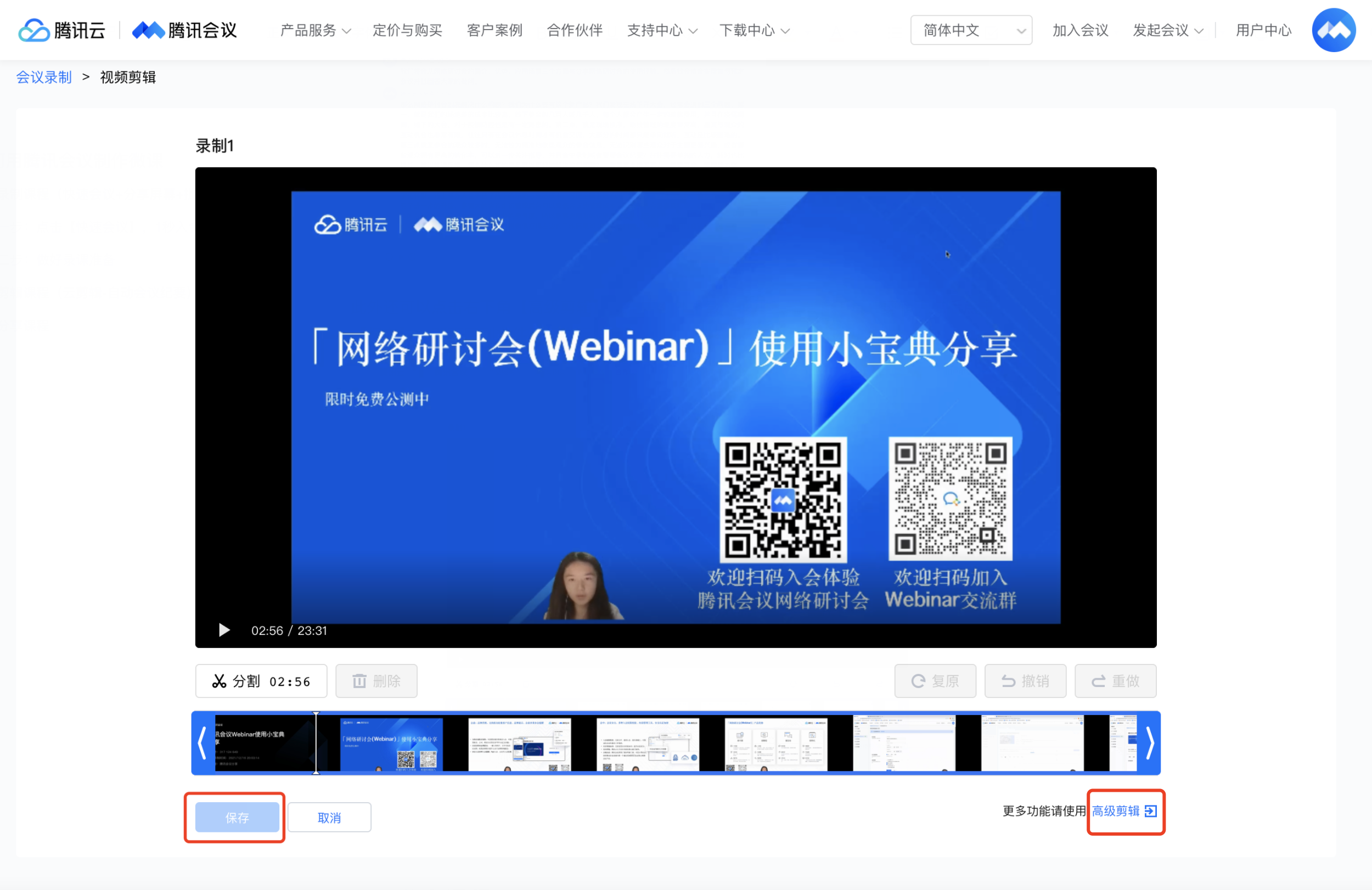This screenshot has width=1372, height=890.
Task: Split clip at 02:56 using scissors button
Action: click(x=261, y=681)
